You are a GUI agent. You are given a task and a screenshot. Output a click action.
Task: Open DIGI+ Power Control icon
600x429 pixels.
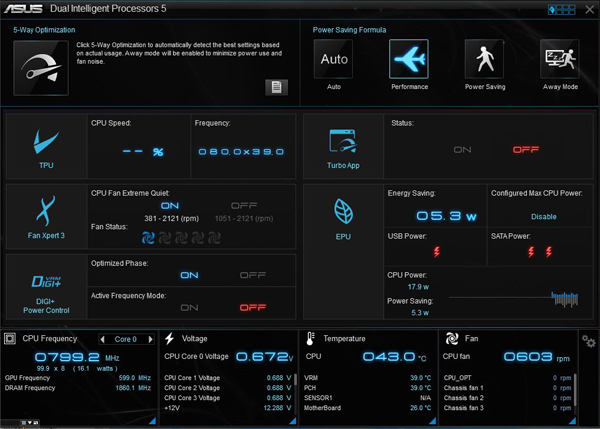point(46,282)
